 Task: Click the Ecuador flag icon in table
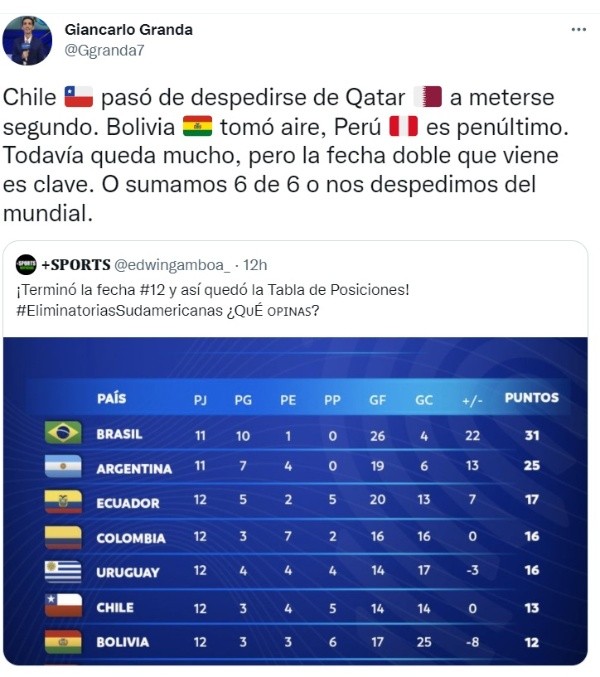[63, 502]
